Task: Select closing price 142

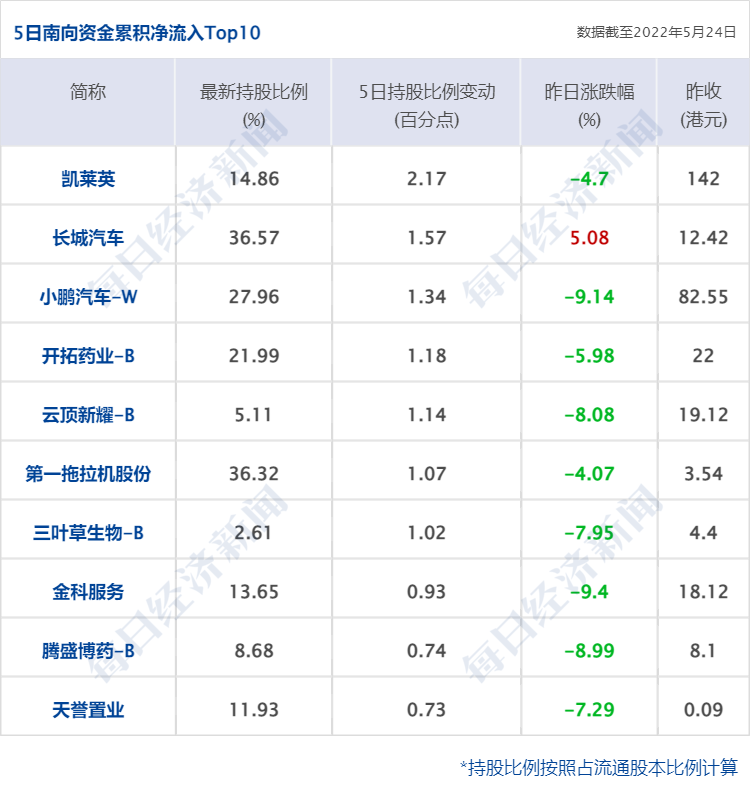Action: [703, 179]
